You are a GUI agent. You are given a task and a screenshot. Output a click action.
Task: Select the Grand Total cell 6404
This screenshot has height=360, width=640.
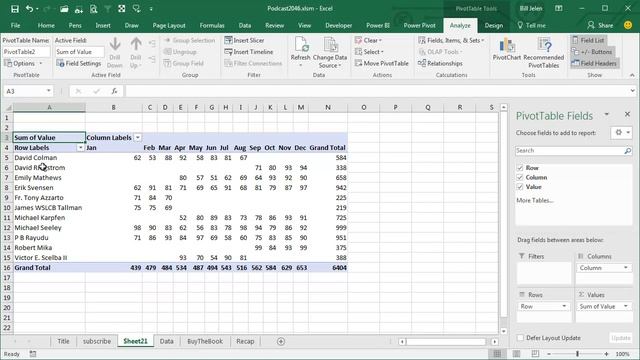click(x=328, y=268)
